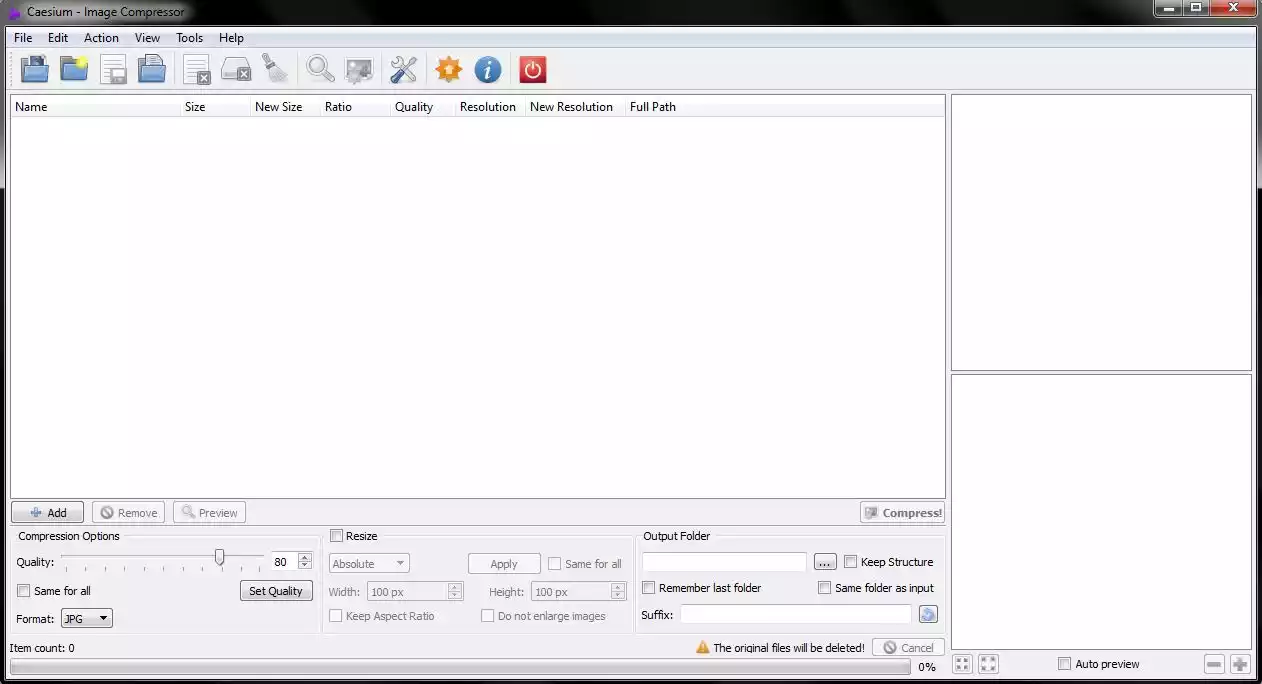Viewport: 1262px width, 684px height.
Task: Click the Height spinner up arrow
Action: pyautogui.click(x=619, y=587)
